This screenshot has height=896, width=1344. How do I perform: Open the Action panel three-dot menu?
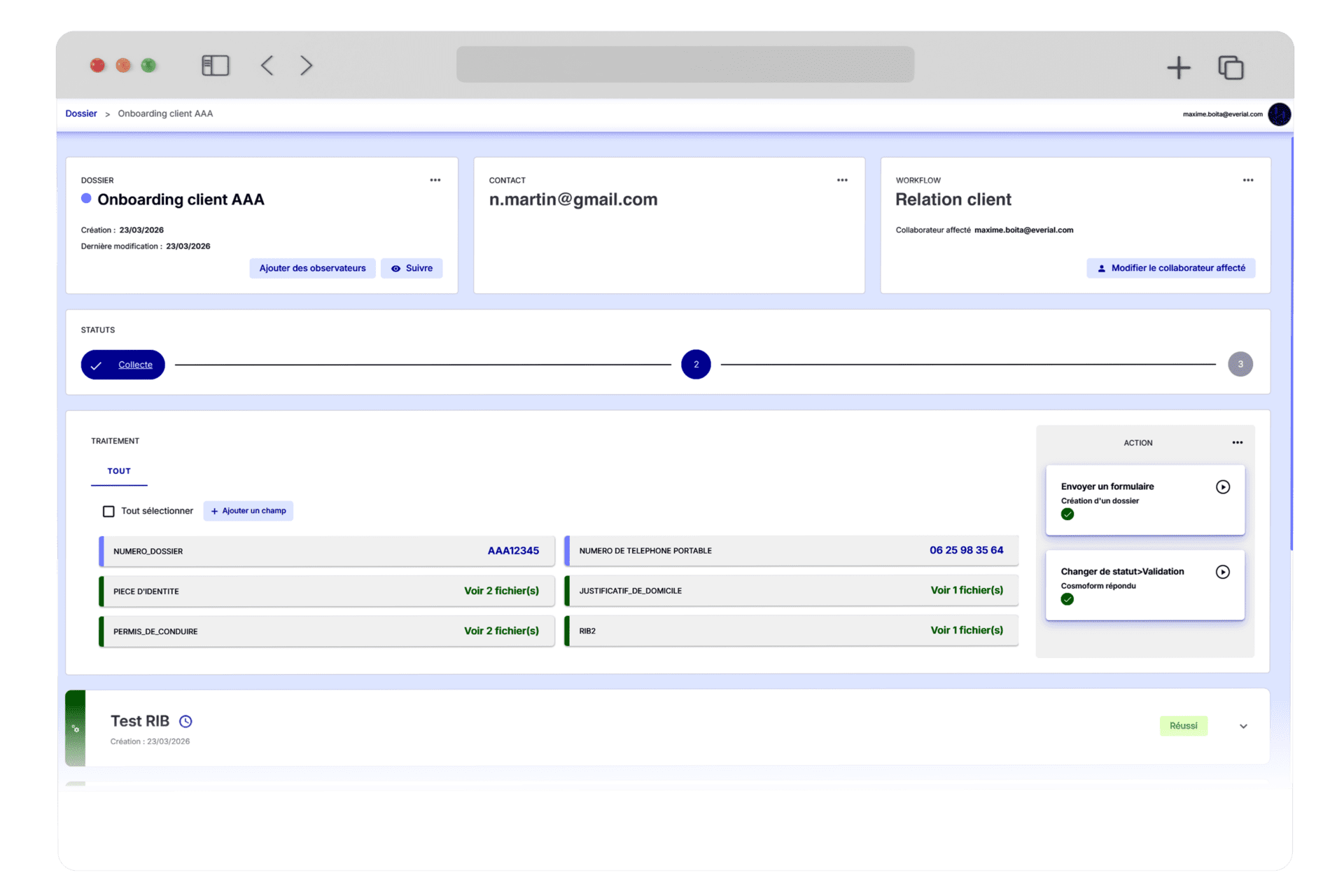click(1237, 442)
